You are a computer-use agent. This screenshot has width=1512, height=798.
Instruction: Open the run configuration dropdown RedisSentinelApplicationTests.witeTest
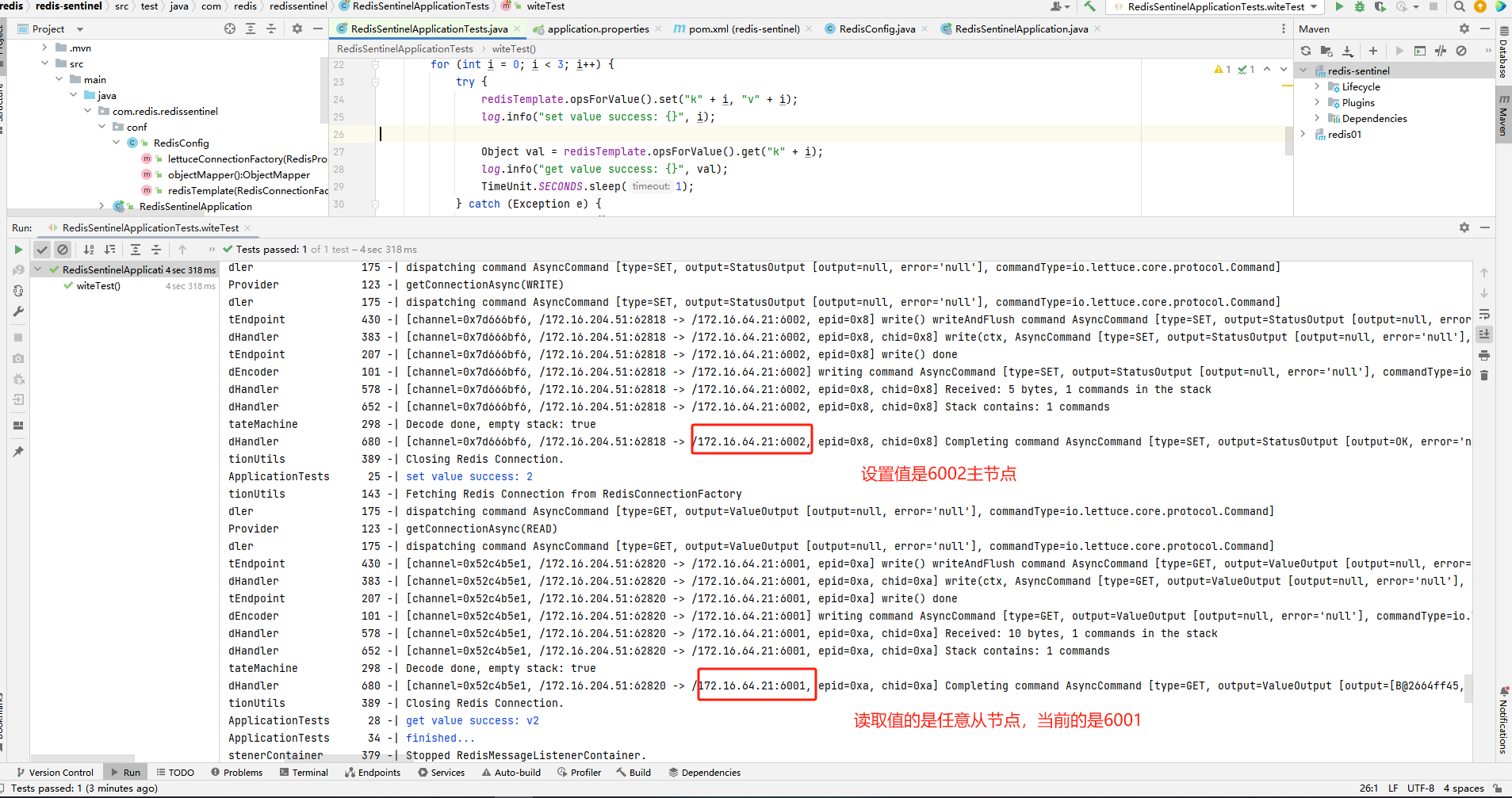(x=1215, y=6)
